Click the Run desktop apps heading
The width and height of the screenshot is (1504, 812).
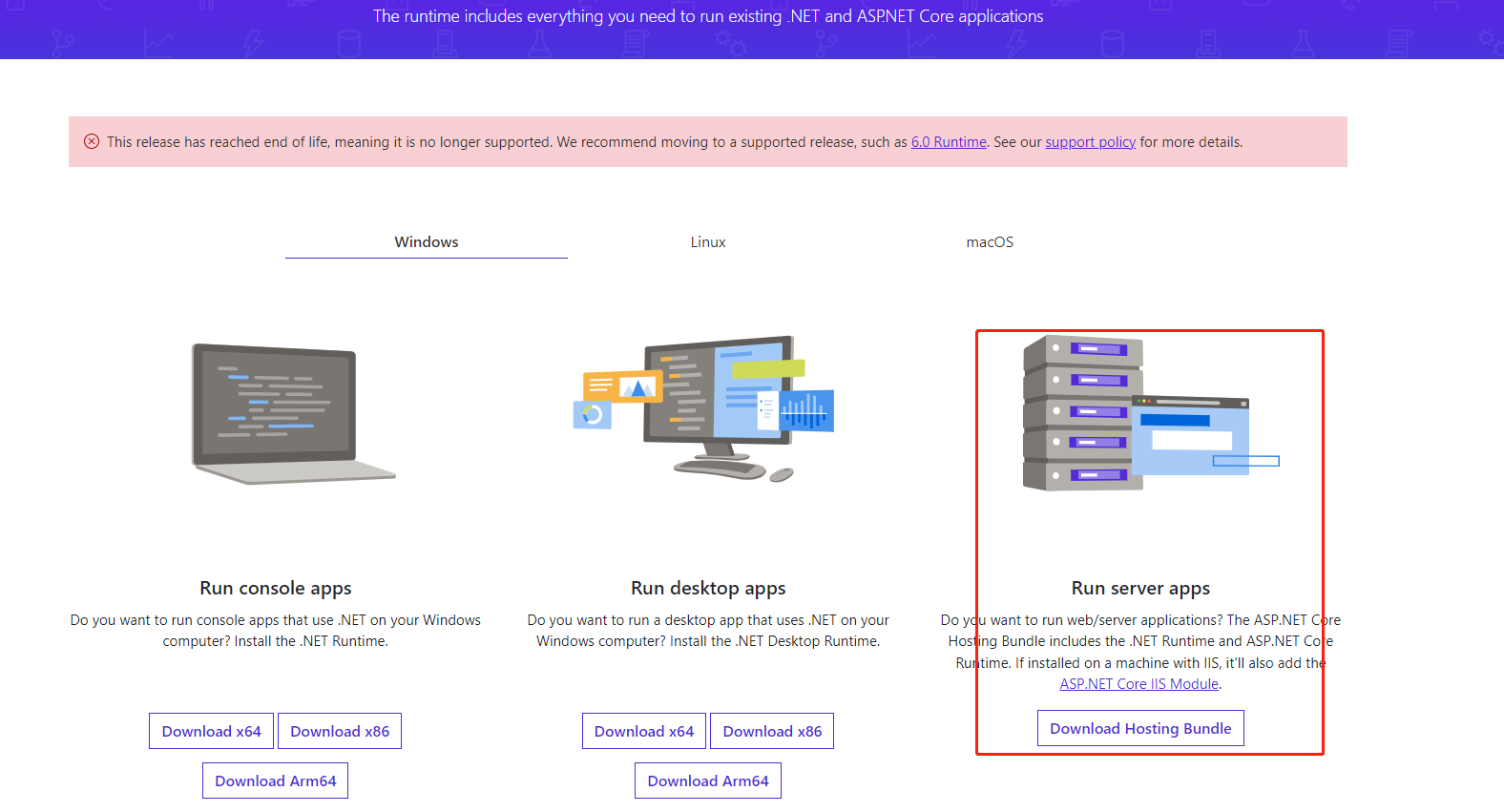[708, 588]
